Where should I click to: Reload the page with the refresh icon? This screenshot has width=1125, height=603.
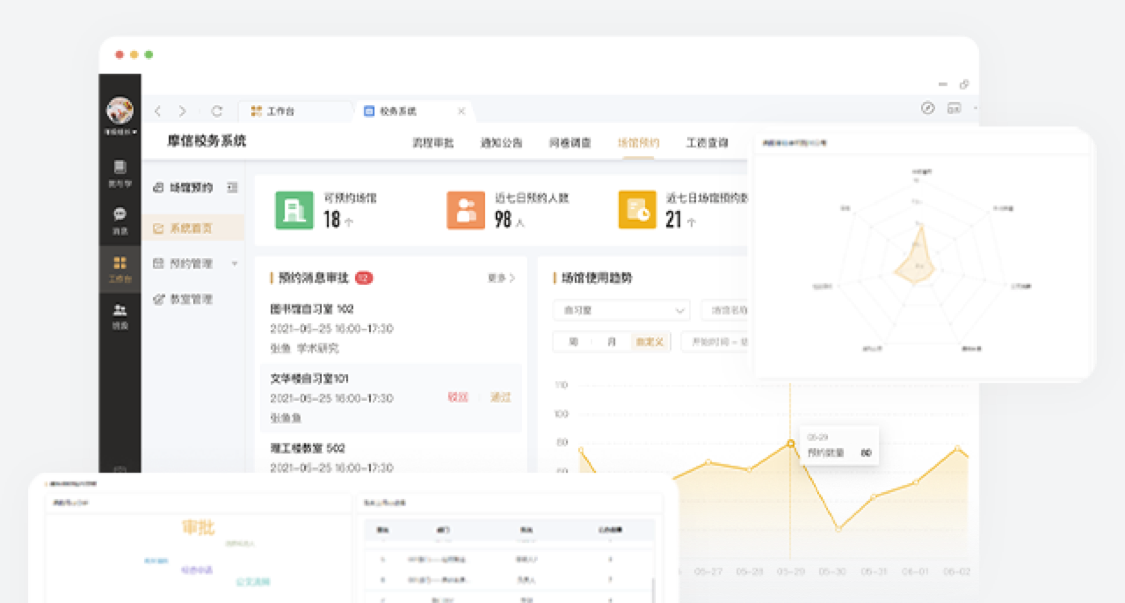(x=217, y=111)
